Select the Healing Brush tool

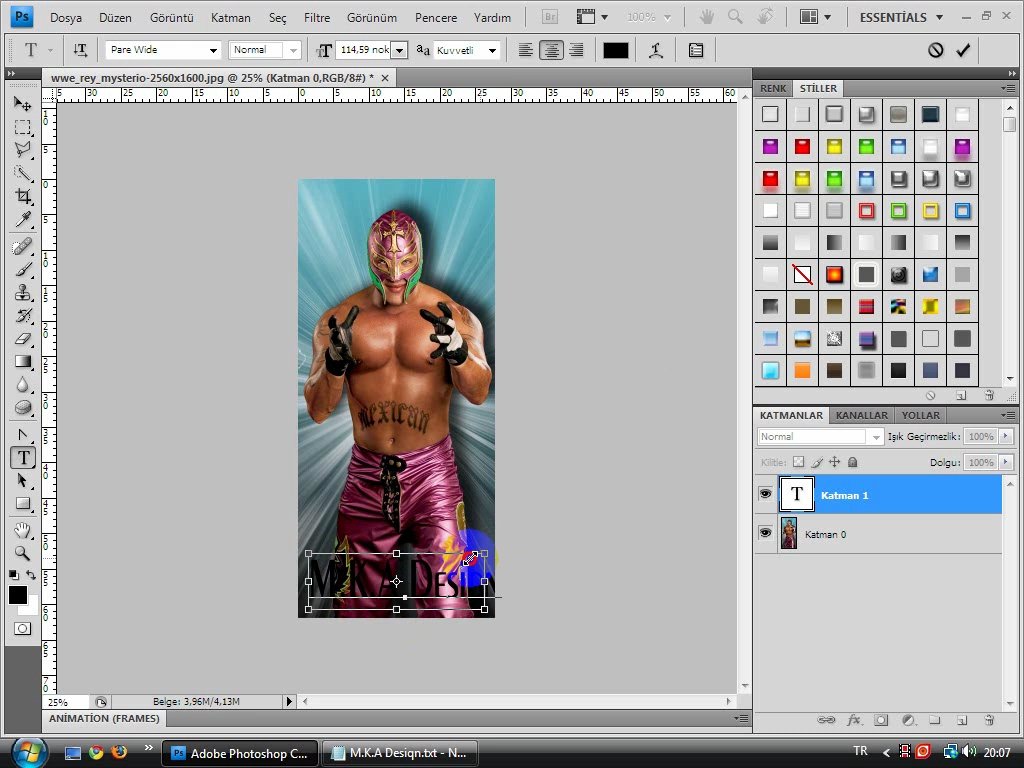tap(22, 246)
